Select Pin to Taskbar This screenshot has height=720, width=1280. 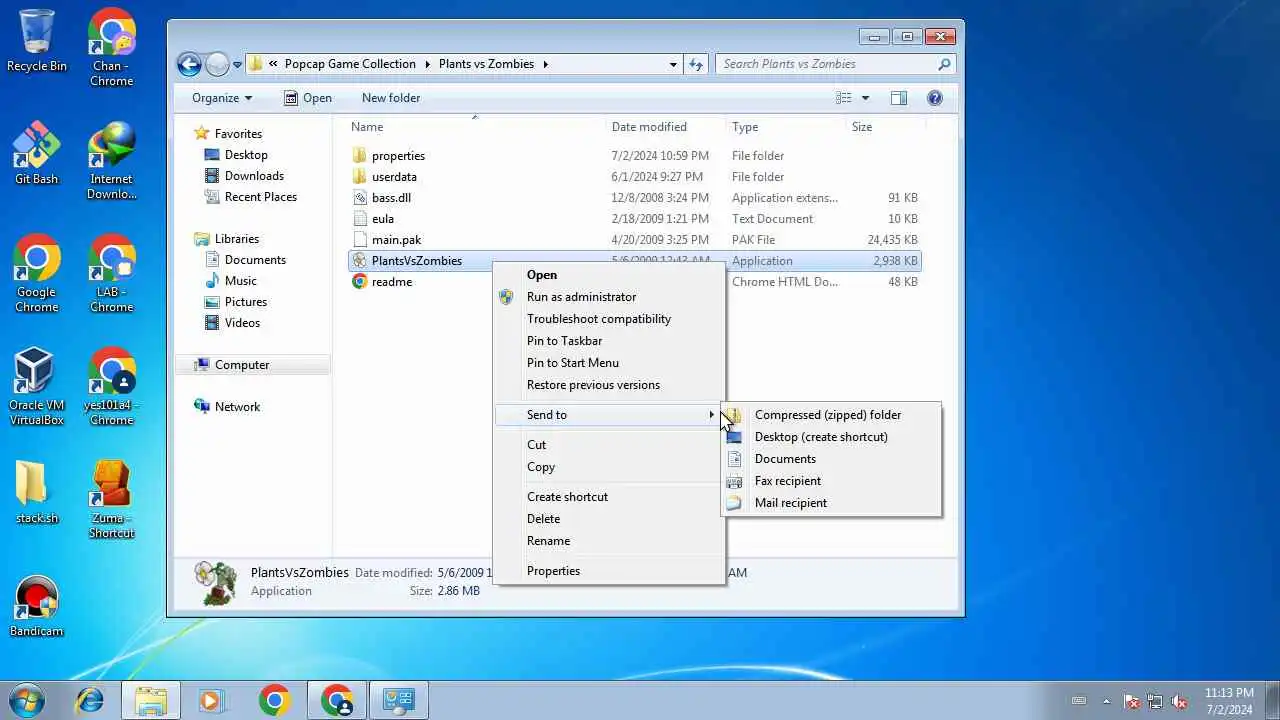click(x=609, y=341)
